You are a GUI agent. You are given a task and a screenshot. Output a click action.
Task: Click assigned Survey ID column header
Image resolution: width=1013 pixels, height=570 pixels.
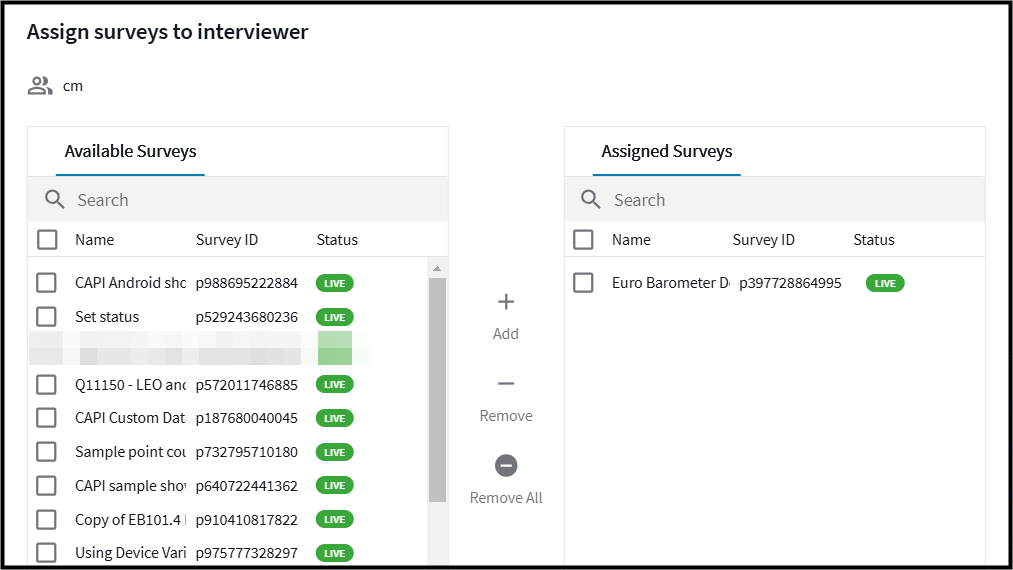coord(764,240)
